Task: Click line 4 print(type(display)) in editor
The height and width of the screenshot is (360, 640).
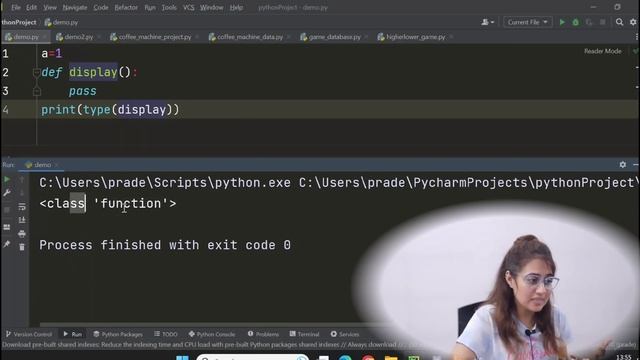Action: coord(110,110)
